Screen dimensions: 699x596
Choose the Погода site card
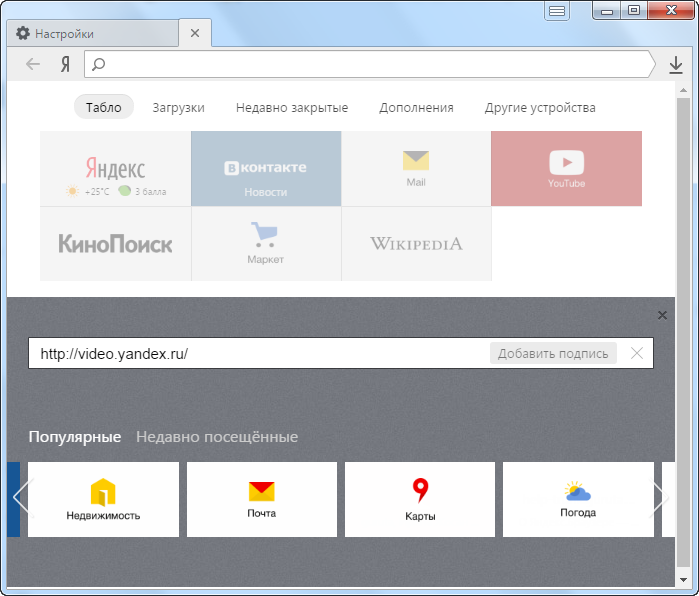click(x=578, y=499)
